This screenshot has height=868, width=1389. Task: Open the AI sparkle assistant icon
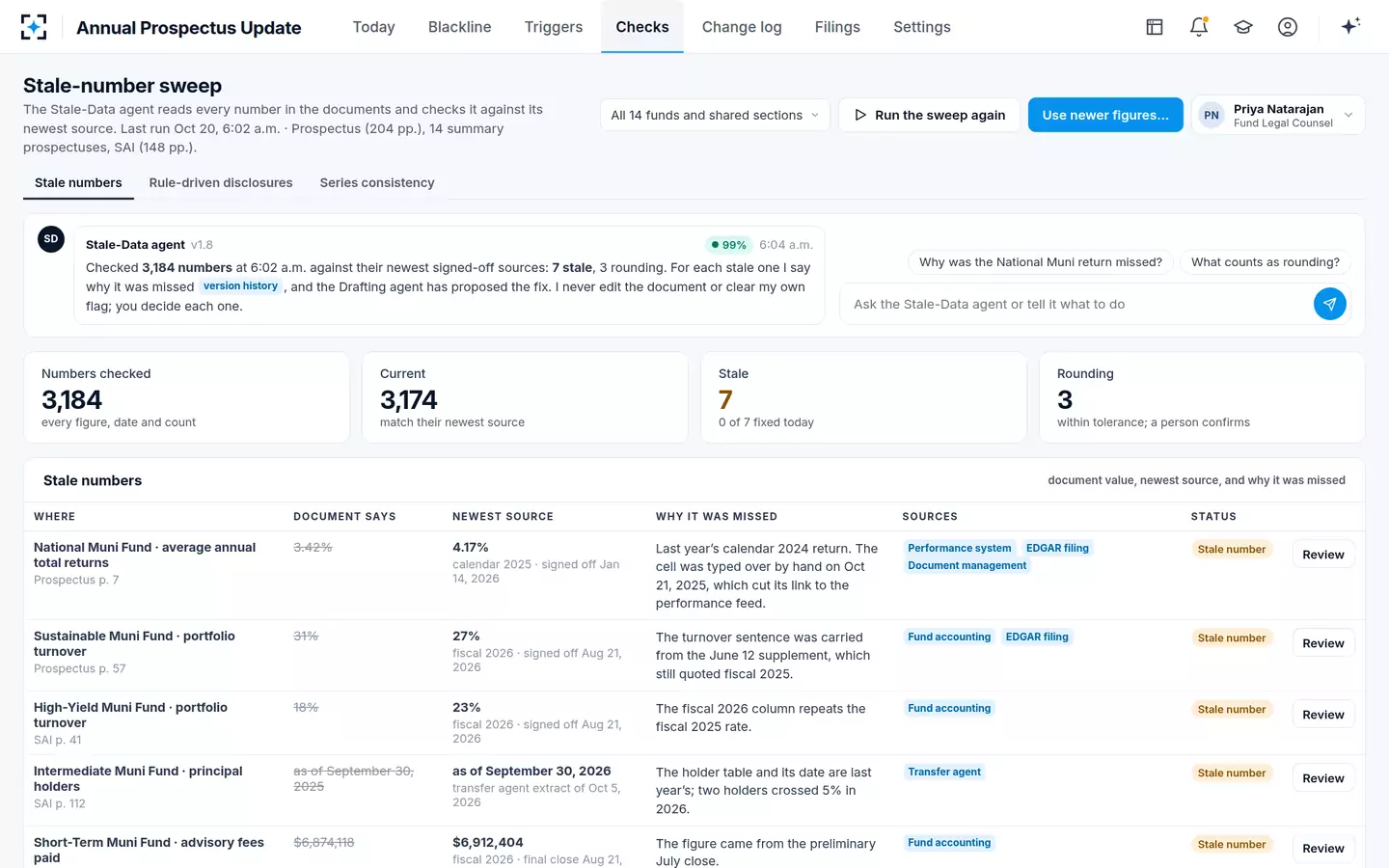point(1350,26)
